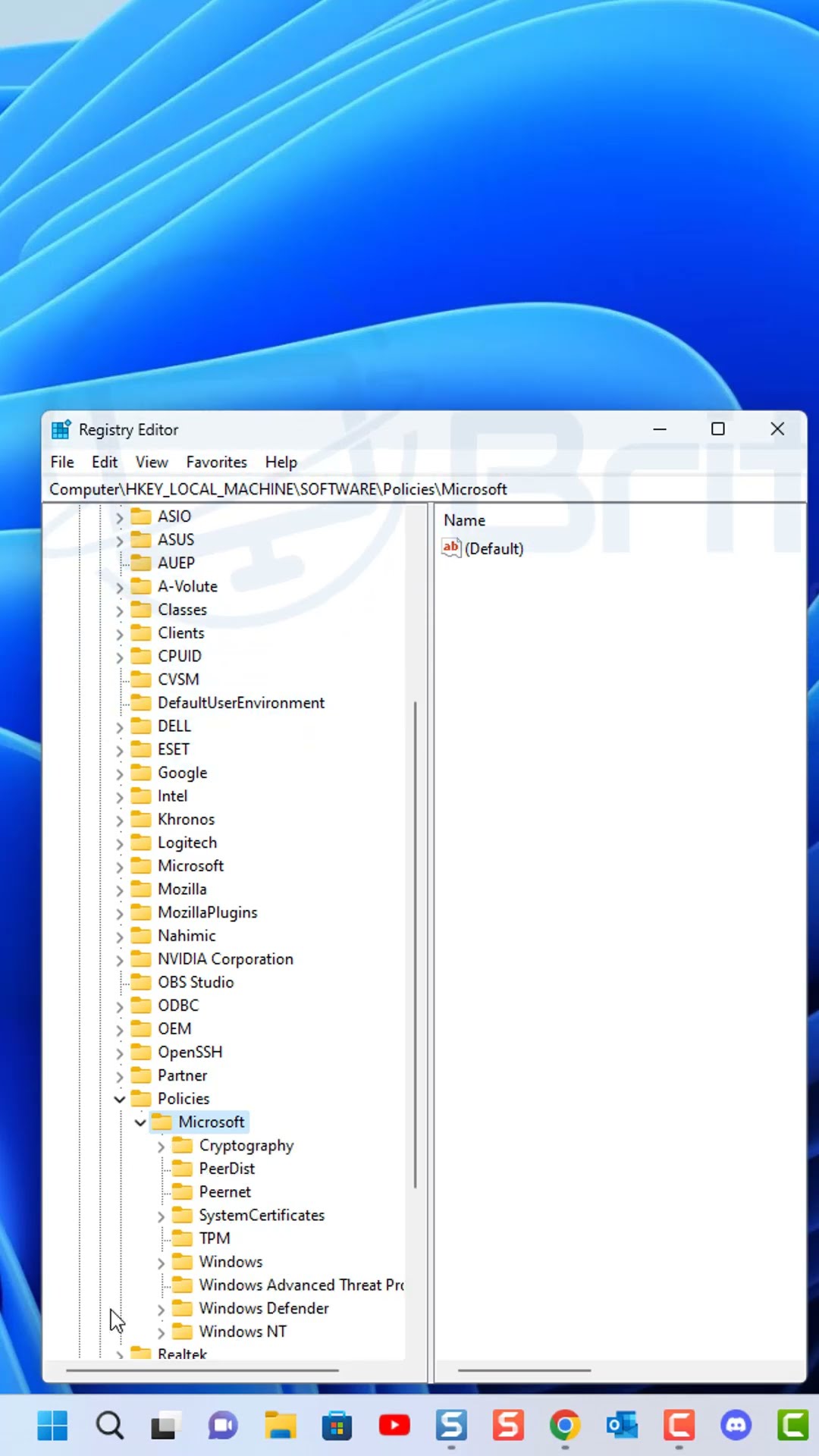Select the Khronos folder icon
The image size is (819, 1456).
click(141, 819)
